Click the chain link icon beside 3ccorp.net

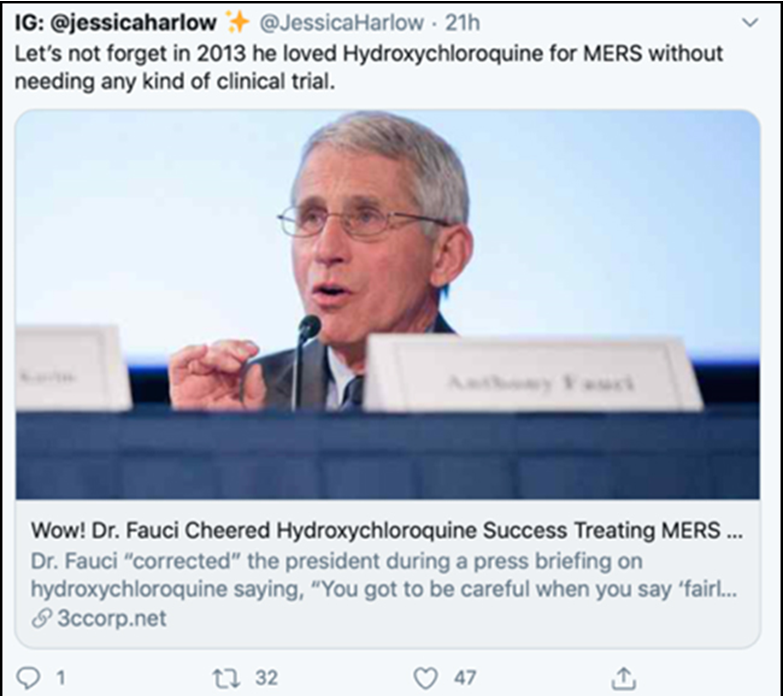pyautogui.click(x=41, y=619)
